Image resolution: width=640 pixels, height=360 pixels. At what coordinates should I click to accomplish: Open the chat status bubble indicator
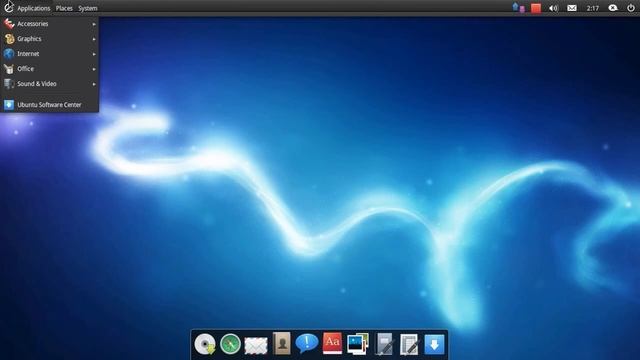[x=613, y=8]
